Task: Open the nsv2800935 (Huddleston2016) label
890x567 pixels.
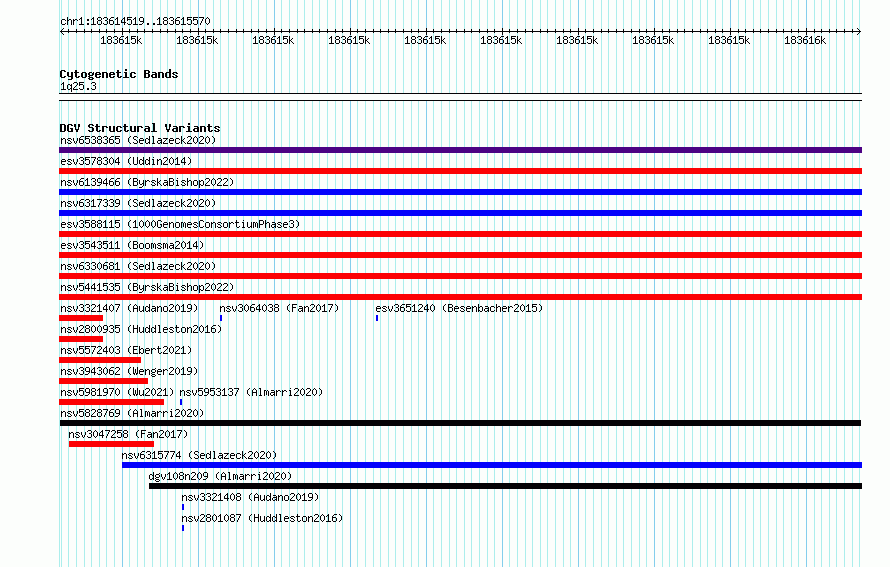Action: point(141,329)
